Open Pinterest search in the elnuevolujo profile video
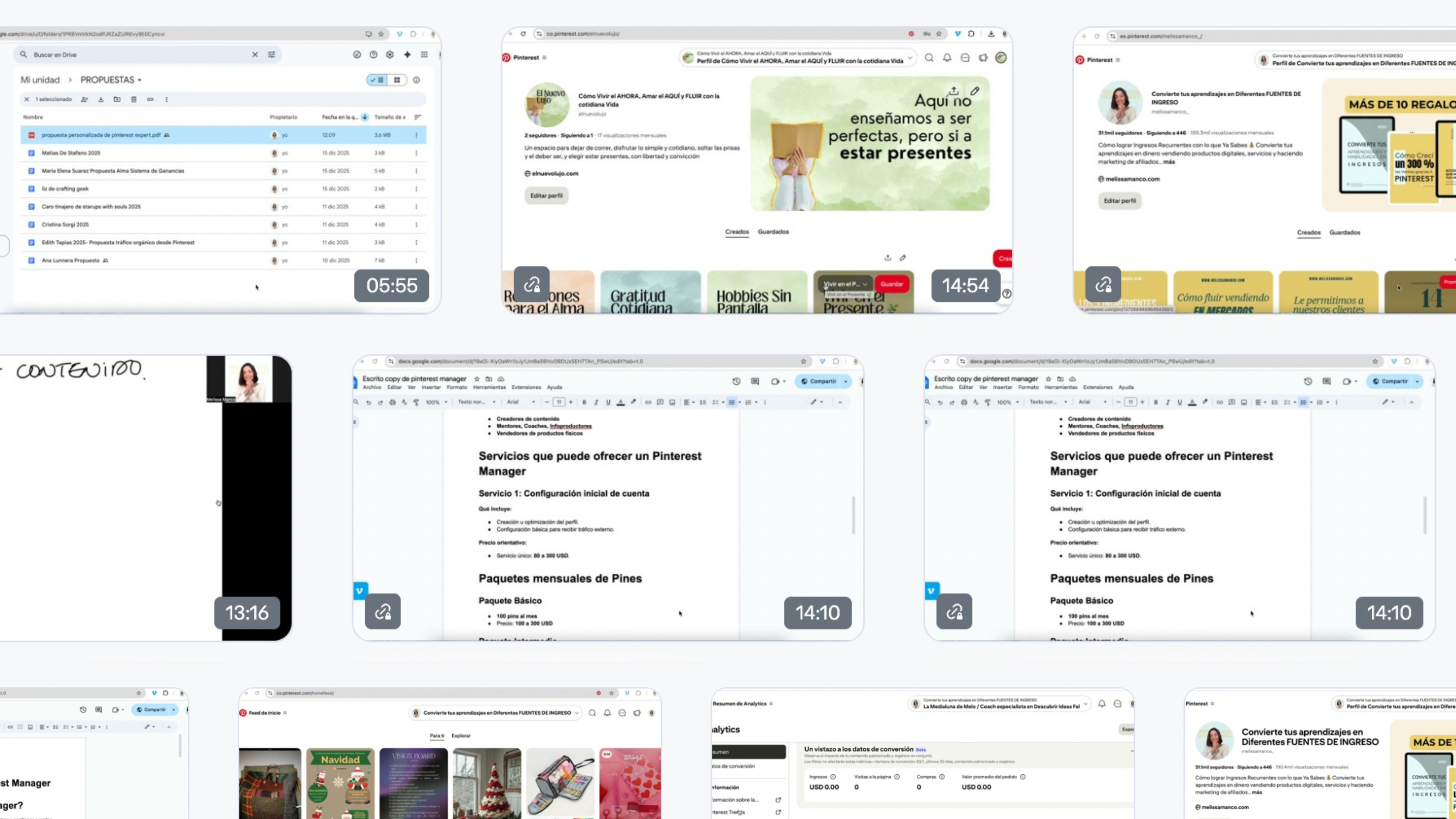 point(929,58)
